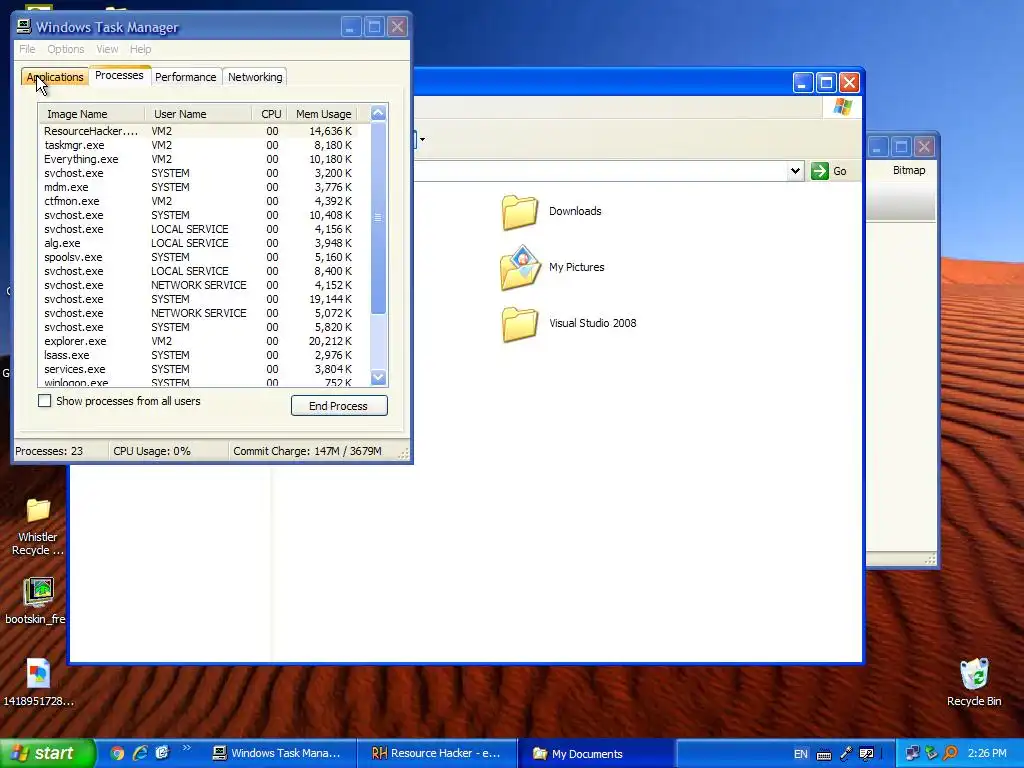Click the 2:26 PM clock
The height and width of the screenshot is (768, 1024).
coord(987,754)
